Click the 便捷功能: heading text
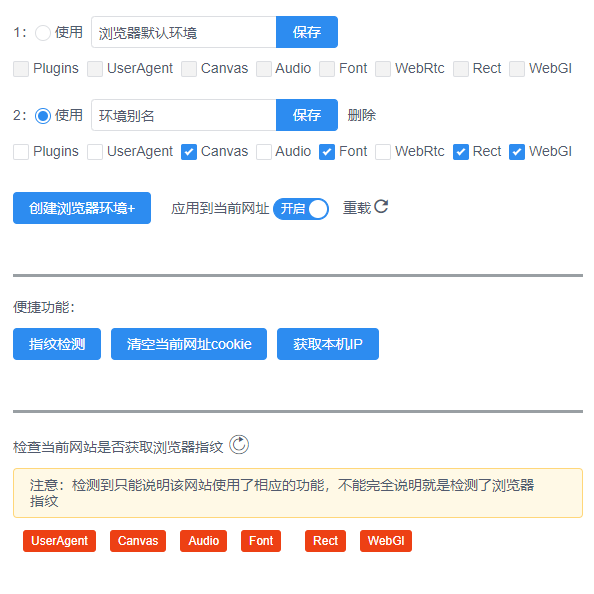The width and height of the screenshot is (594, 594). click(44, 307)
